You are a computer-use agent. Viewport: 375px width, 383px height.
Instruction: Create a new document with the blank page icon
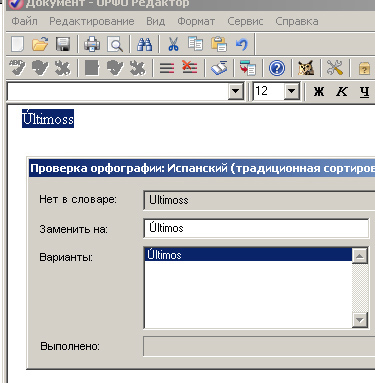17,44
